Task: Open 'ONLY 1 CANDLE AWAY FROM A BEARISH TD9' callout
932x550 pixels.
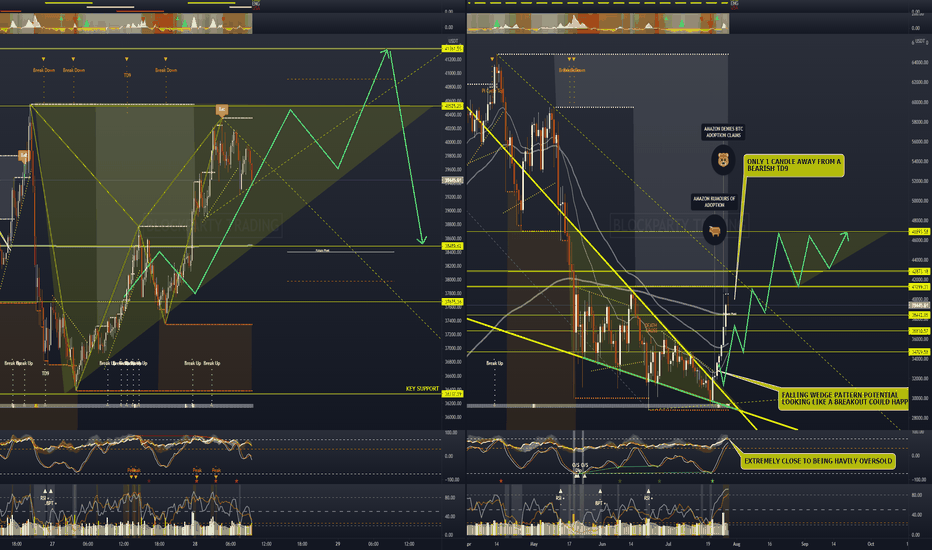Action: pos(794,165)
